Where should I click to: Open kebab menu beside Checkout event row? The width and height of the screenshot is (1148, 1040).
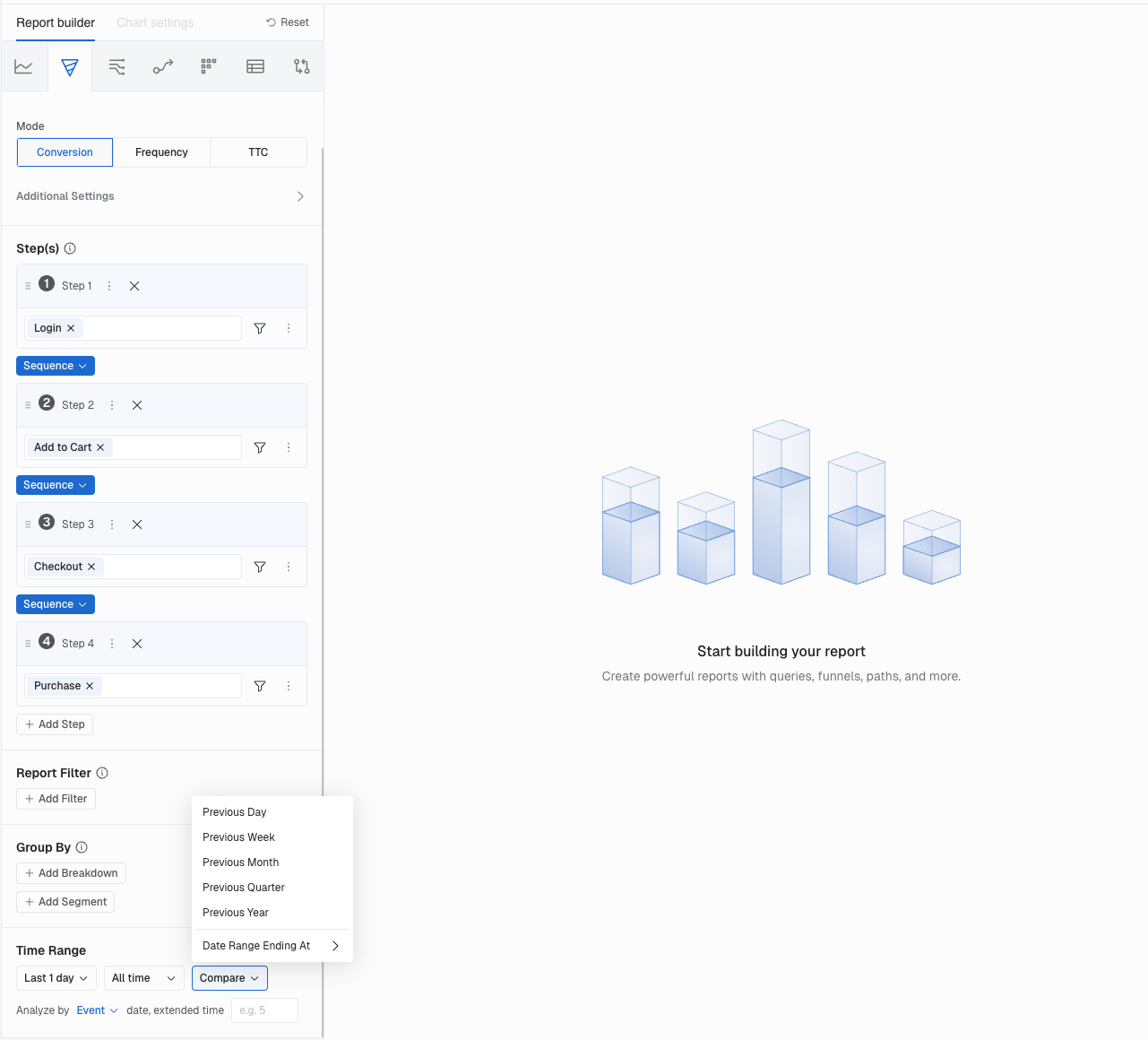tap(289, 567)
